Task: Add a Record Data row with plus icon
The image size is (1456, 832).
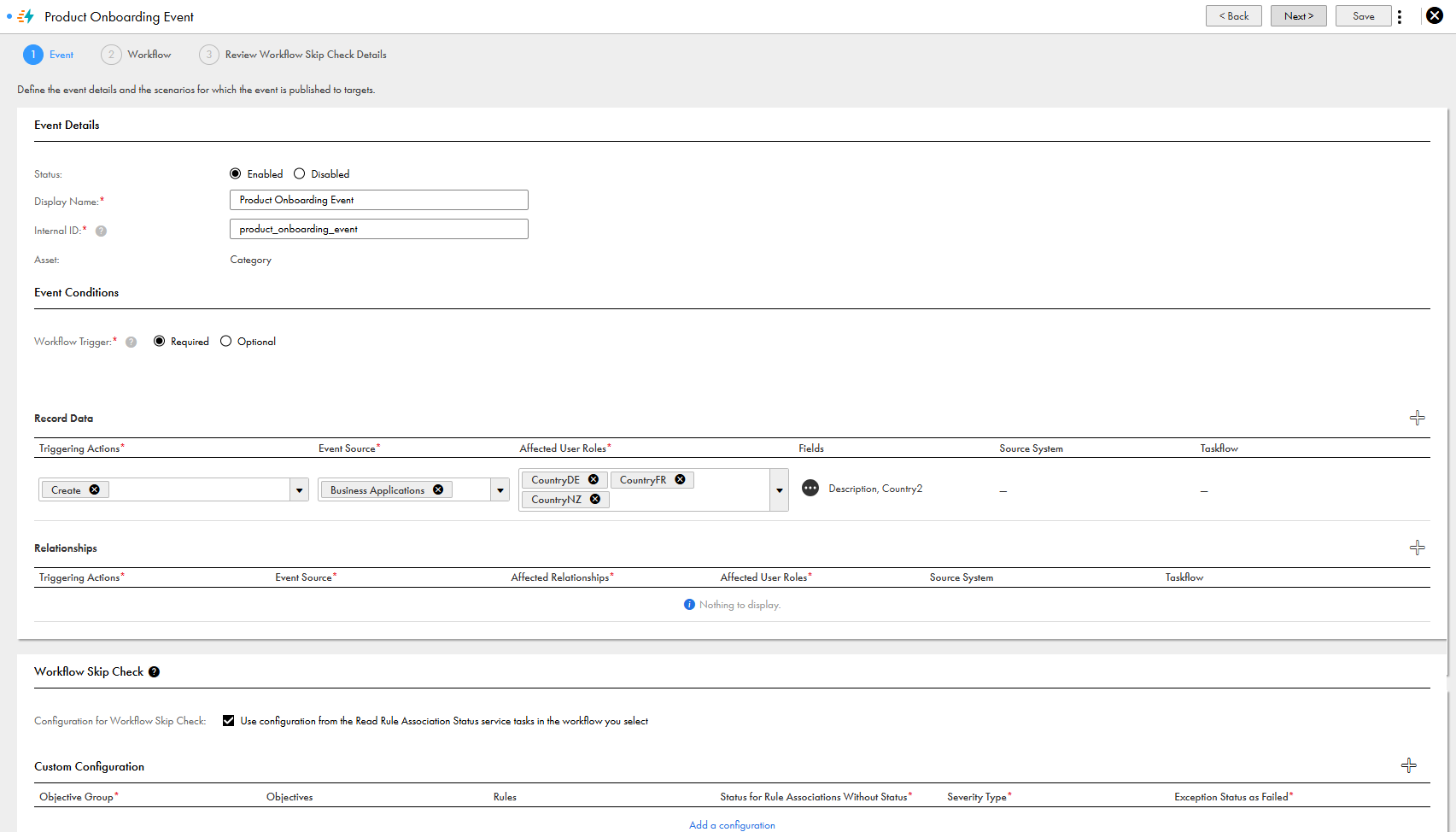Action: 1417,418
